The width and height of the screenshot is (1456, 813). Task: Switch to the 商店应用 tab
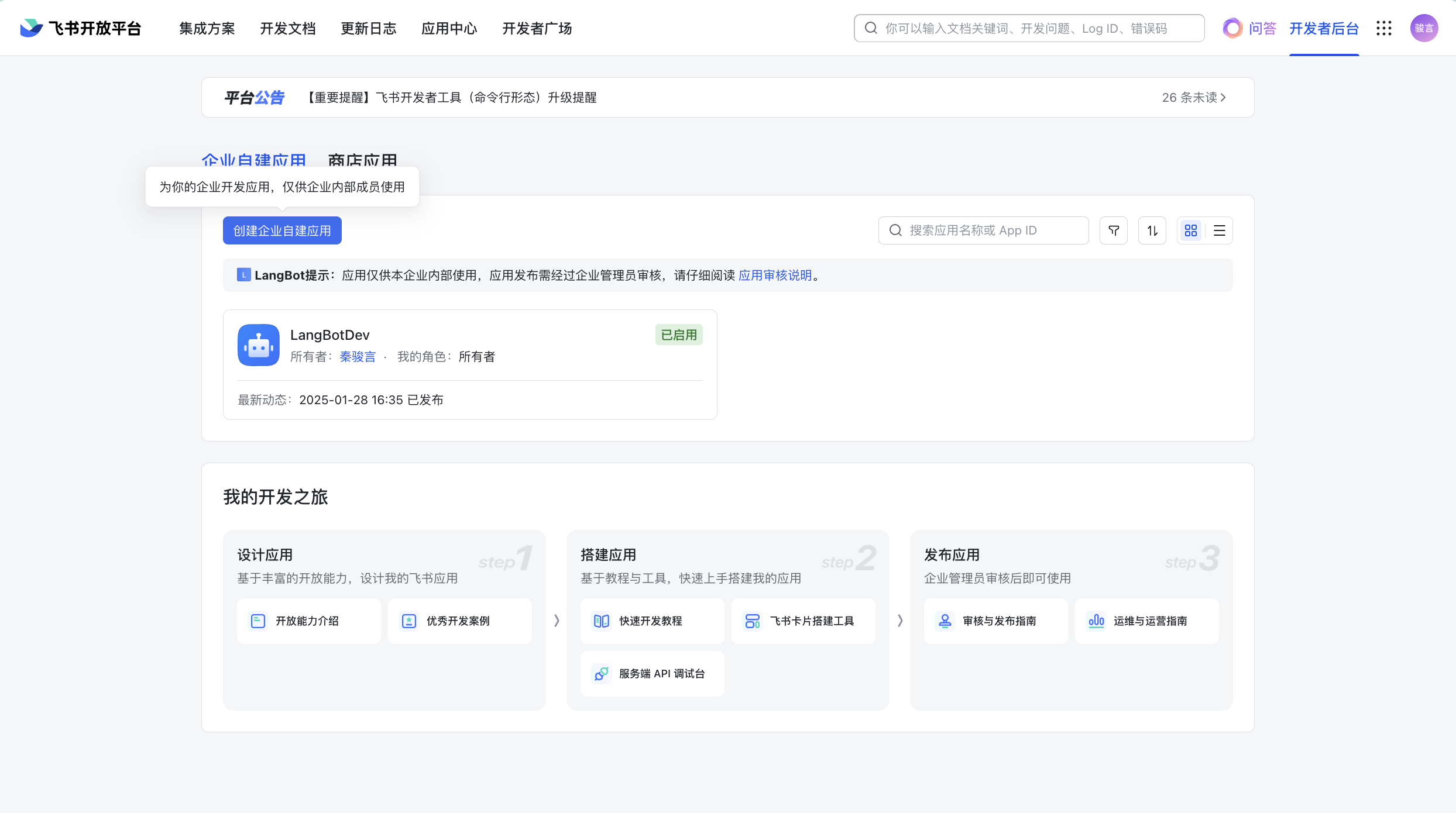(x=362, y=159)
